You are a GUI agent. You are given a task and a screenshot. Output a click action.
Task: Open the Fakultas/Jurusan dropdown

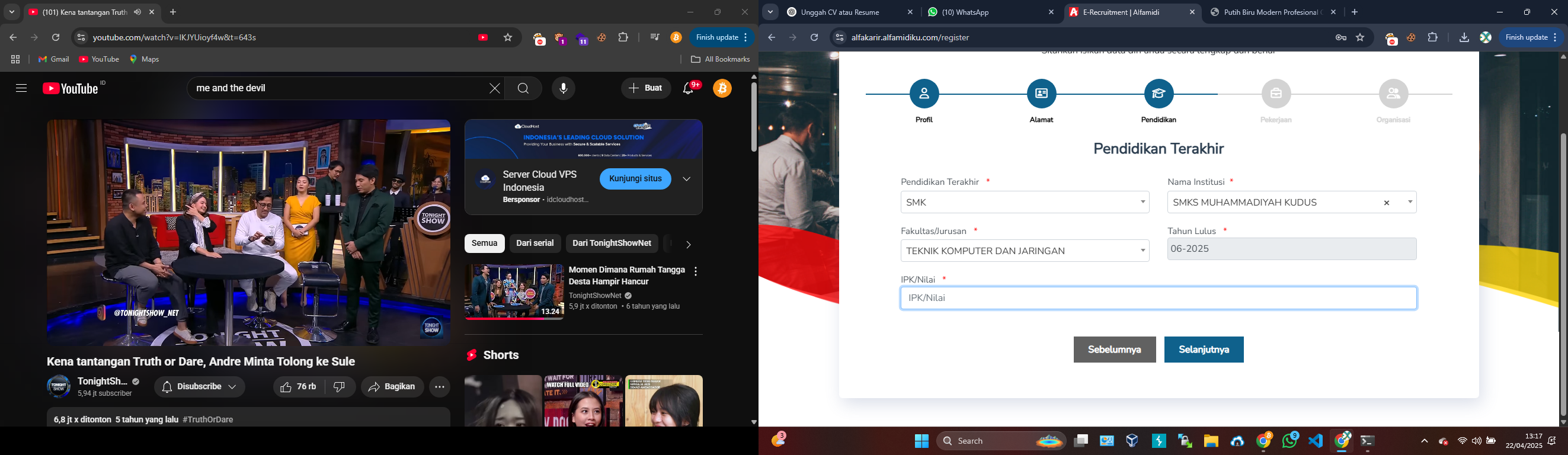pyautogui.click(x=1025, y=251)
